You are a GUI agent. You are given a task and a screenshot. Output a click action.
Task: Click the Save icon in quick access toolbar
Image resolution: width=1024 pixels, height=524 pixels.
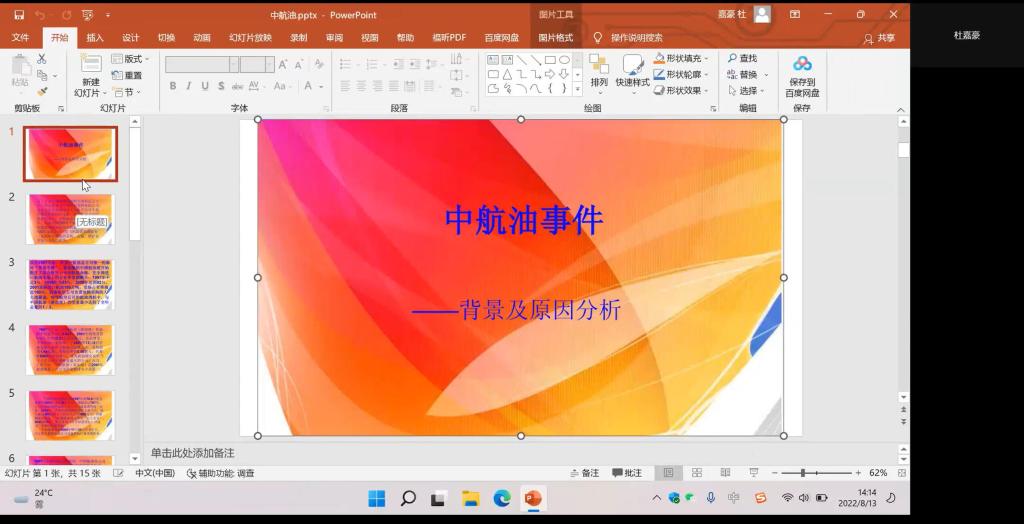(x=18, y=15)
